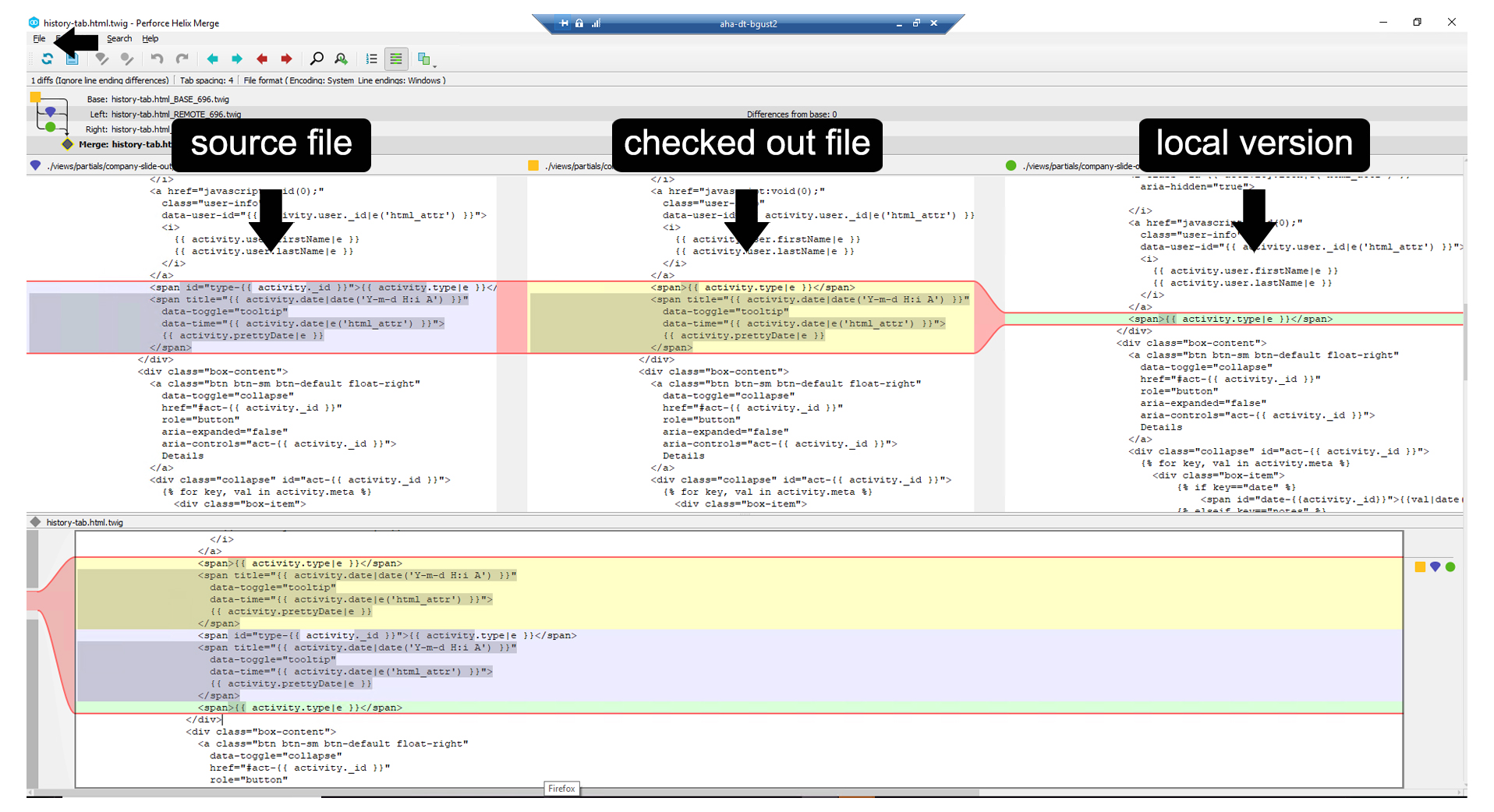
Task: Undo the last merge edit
Action: (156, 58)
